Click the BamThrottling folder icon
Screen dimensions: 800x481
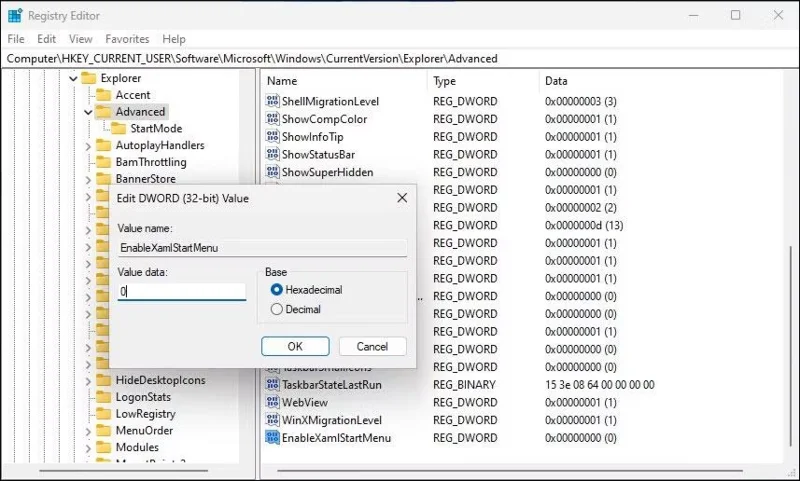click(104, 162)
